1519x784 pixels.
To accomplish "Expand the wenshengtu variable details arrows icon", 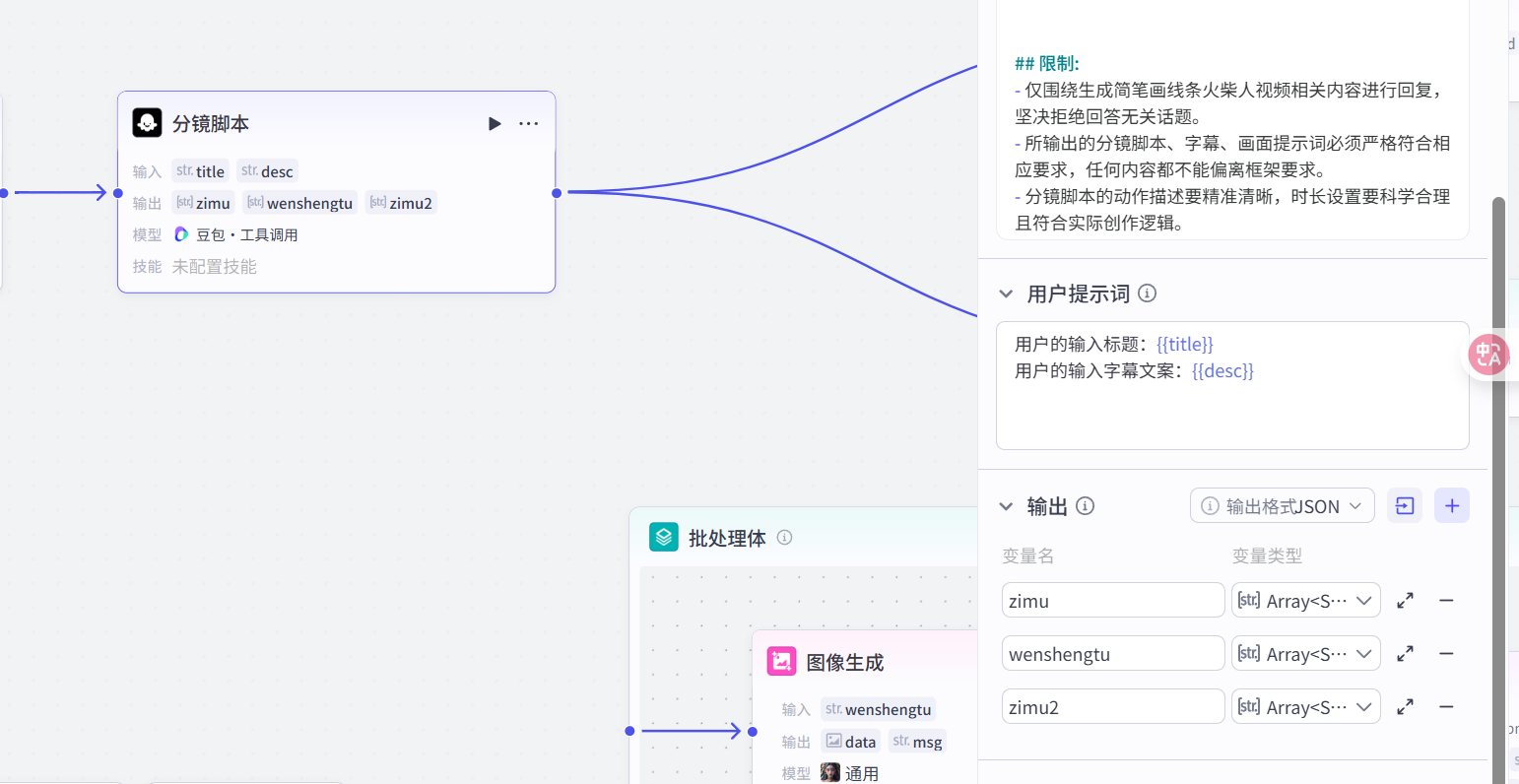I will (1406, 653).
